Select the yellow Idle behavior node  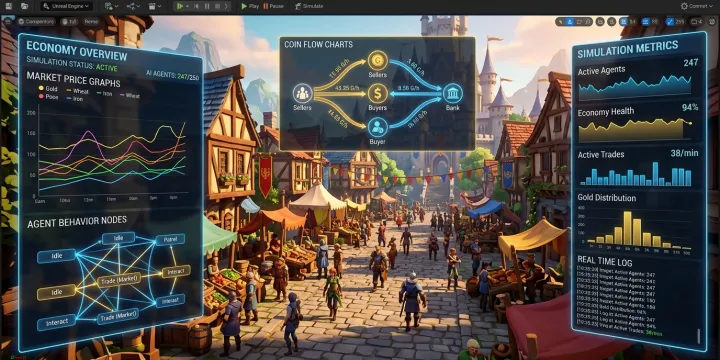(x=56, y=291)
